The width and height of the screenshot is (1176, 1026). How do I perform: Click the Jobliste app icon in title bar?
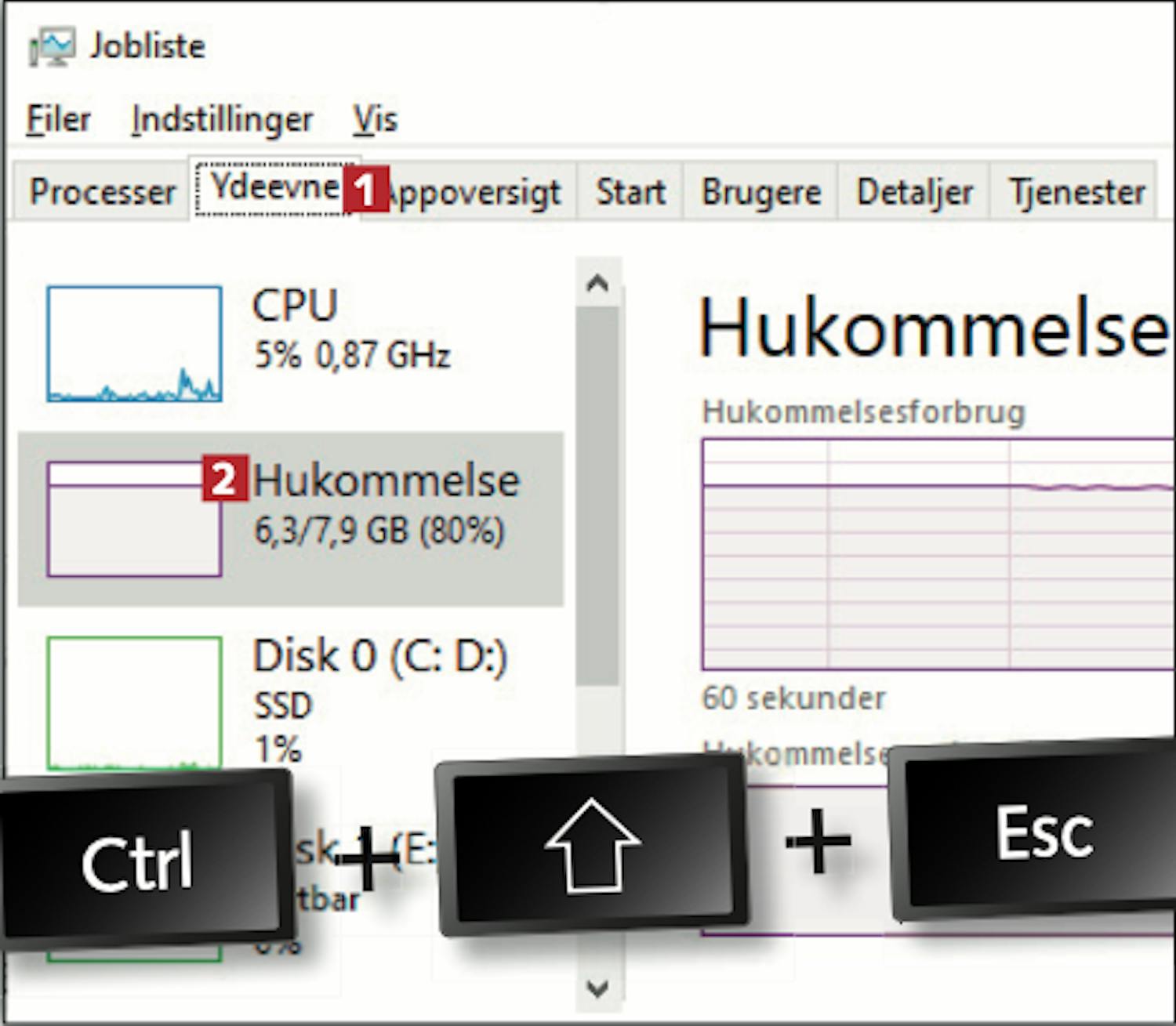(x=52, y=46)
